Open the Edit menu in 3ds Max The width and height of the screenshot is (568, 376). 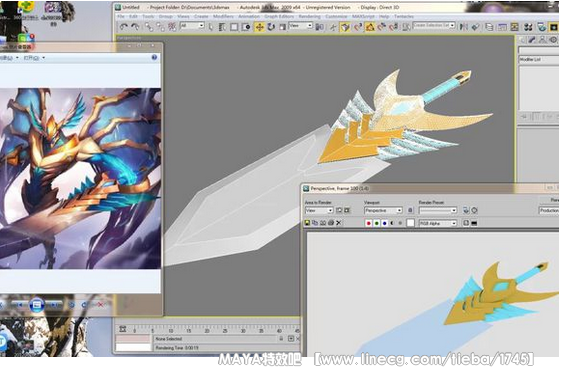[133, 17]
